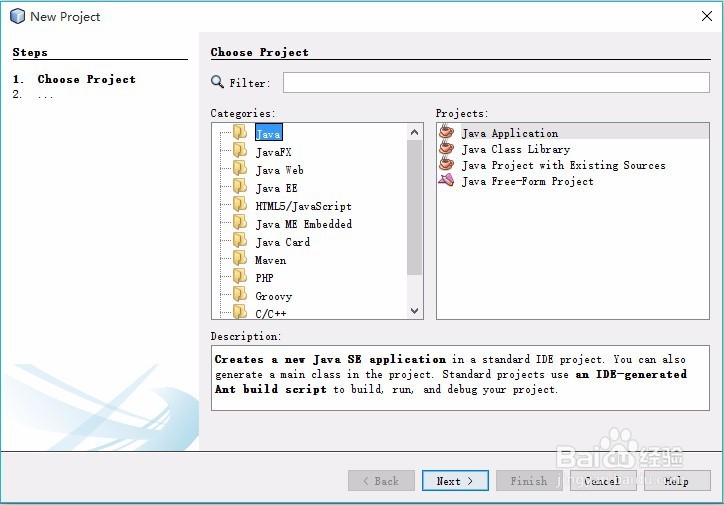Choose the Java Application project type
This screenshot has width=724, height=505.
point(510,133)
